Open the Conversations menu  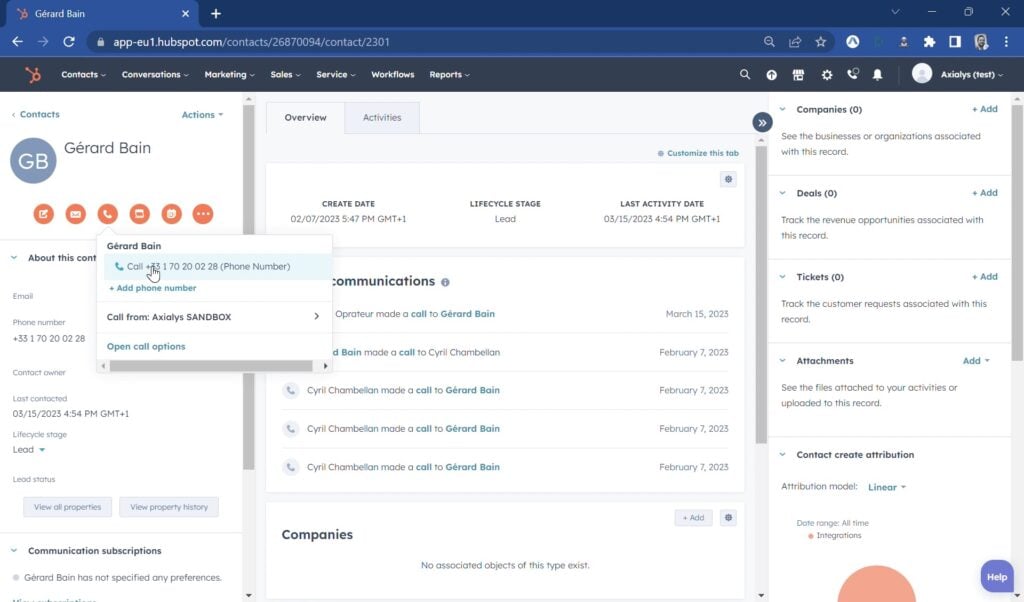pos(155,74)
